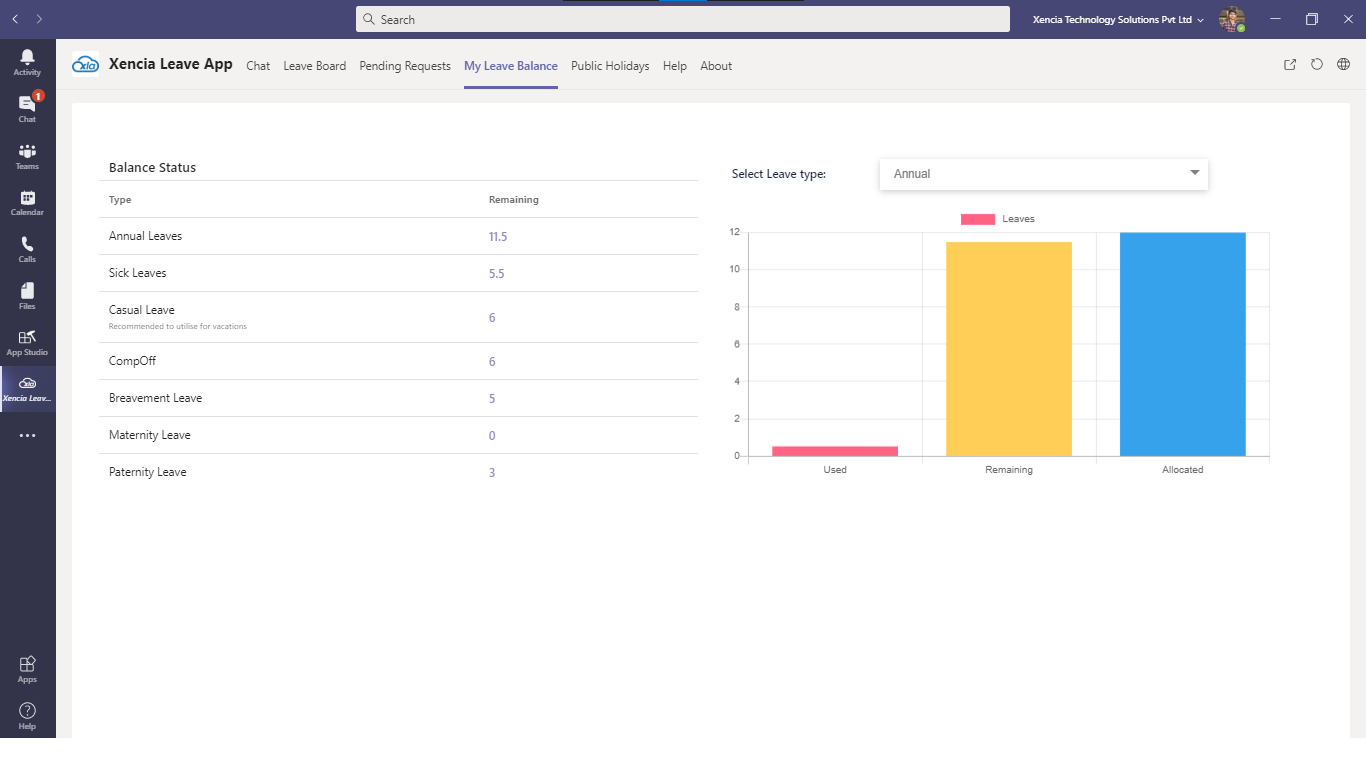Open the Leave Board tab

[x=314, y=66]
